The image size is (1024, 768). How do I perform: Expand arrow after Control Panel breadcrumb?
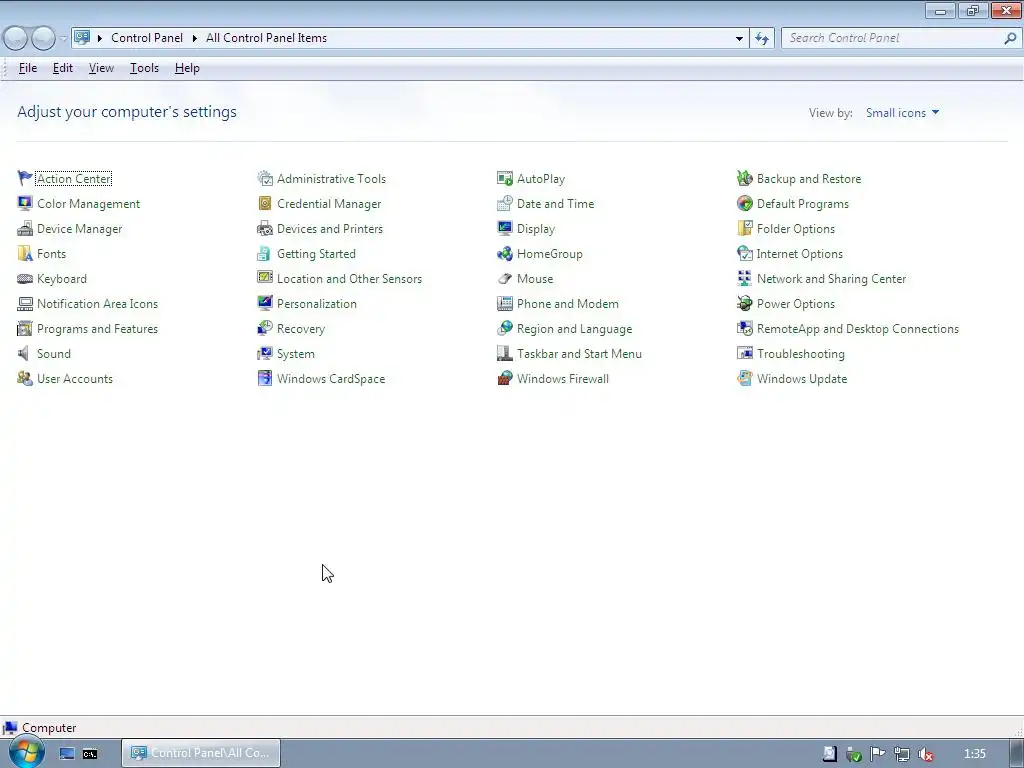coord(195,39)
